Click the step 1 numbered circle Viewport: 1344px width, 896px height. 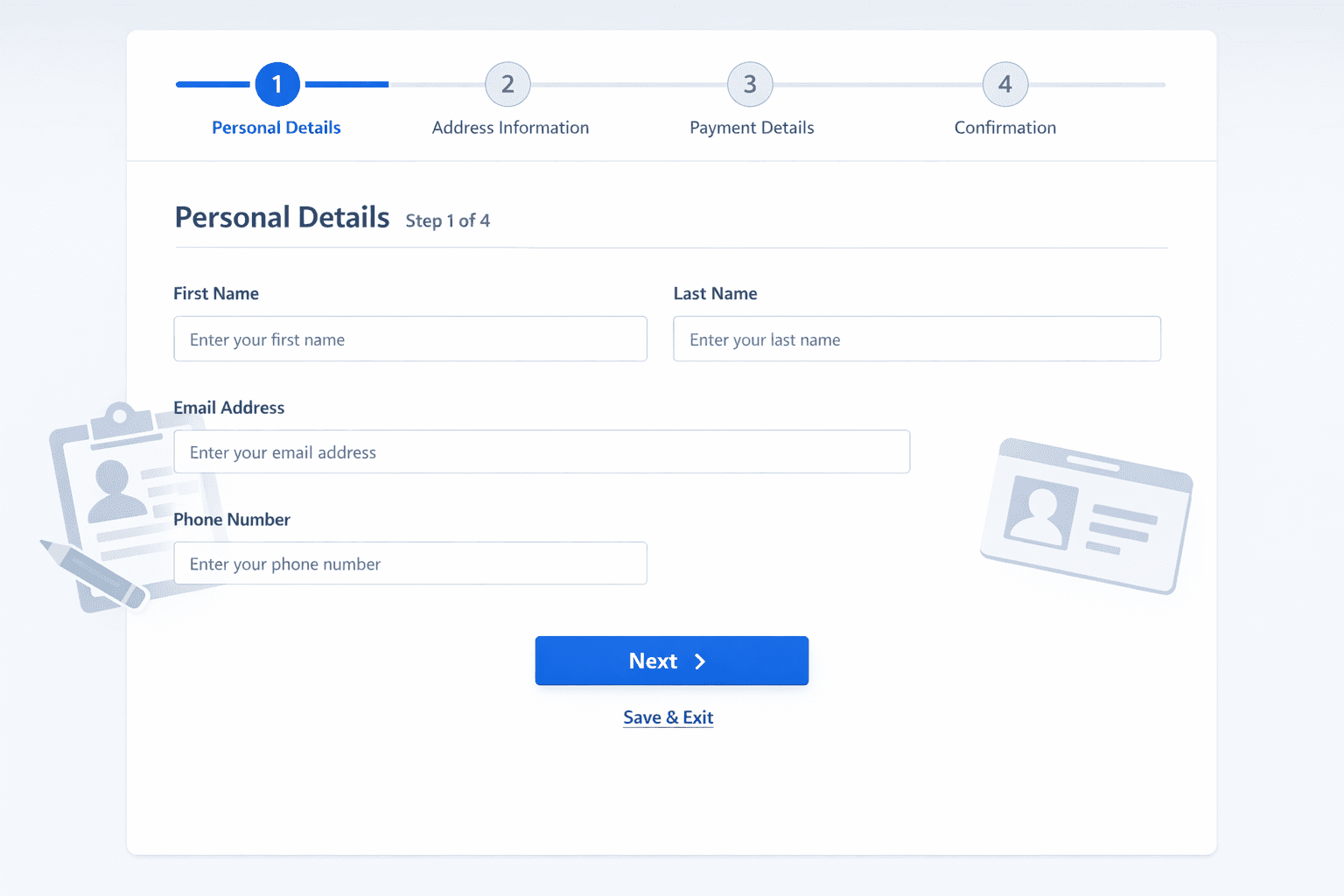pyautogui.click(x=277, y=84)
